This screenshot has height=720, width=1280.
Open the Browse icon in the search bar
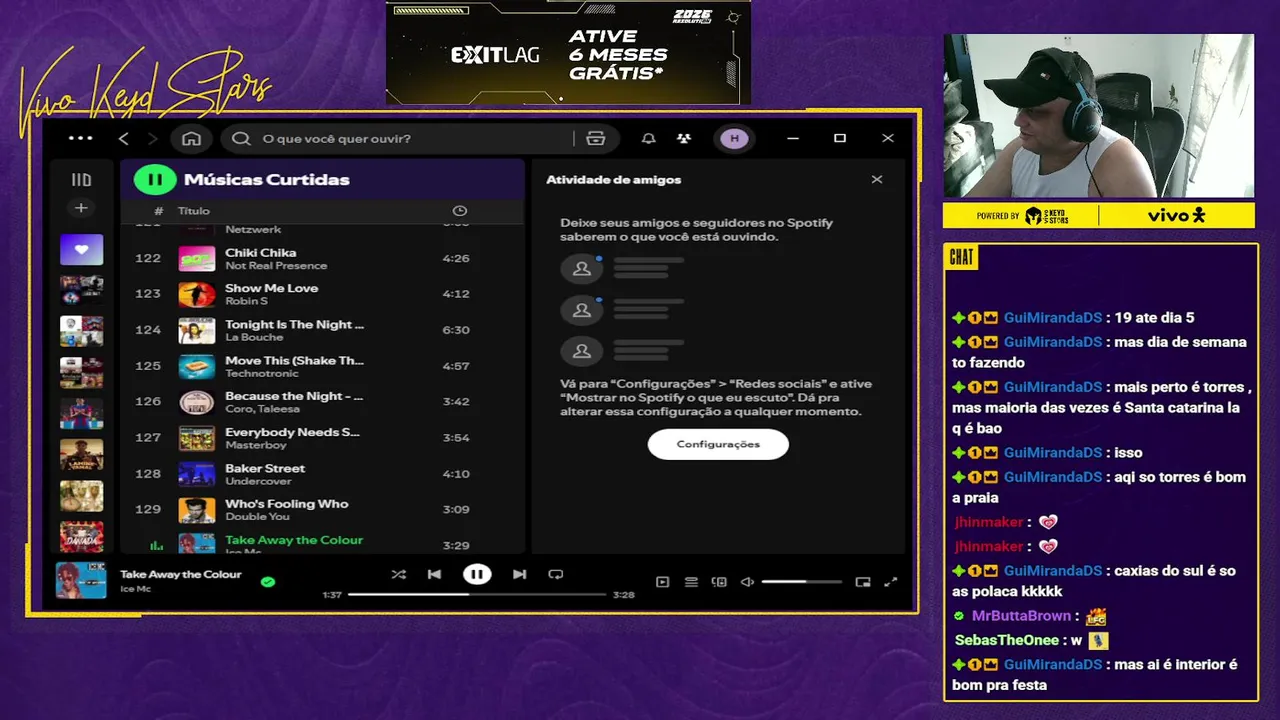[596, 138]
